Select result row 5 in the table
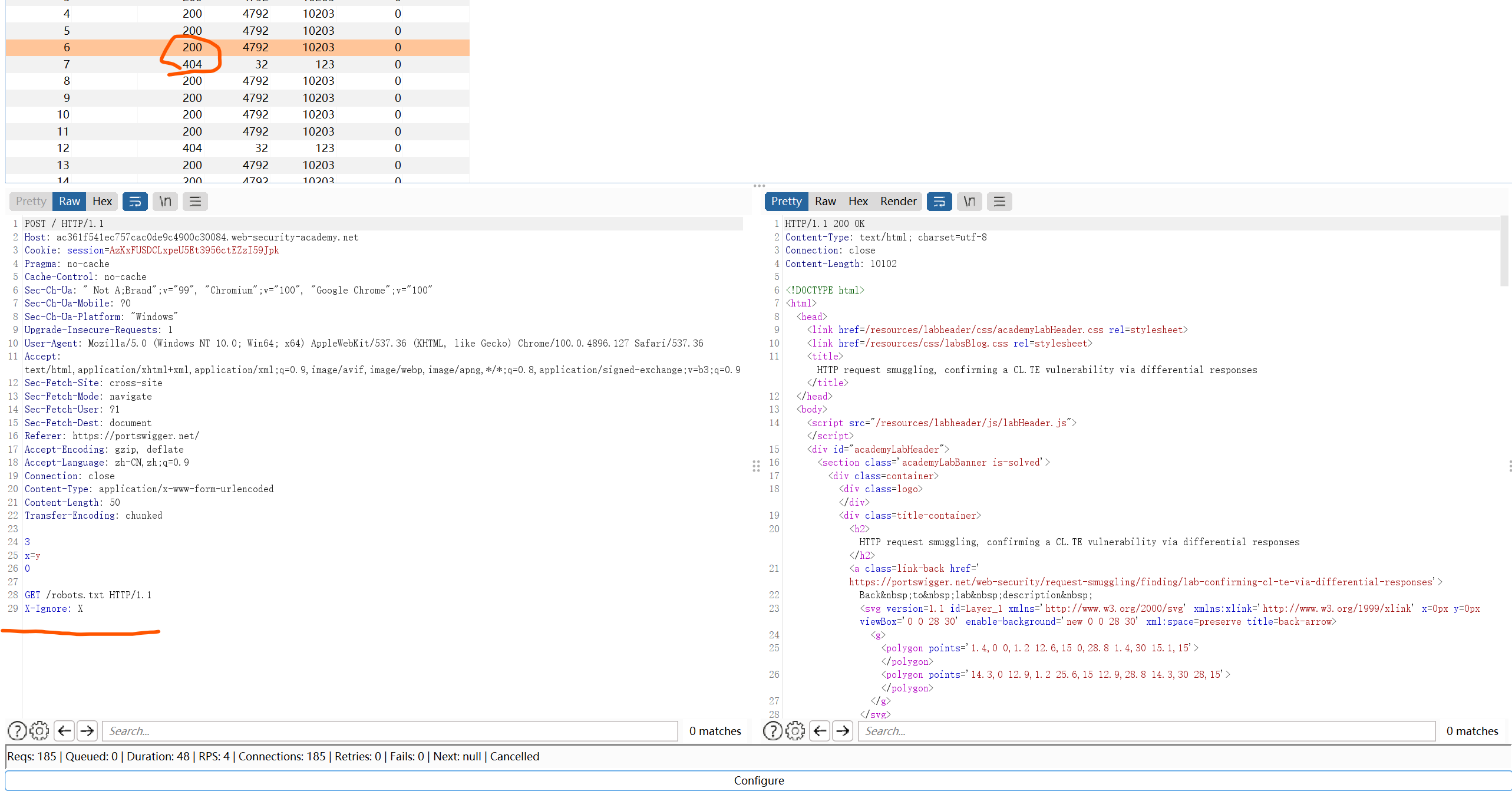The width and height of the screenshot is (1512, 791). coord(237,31)
